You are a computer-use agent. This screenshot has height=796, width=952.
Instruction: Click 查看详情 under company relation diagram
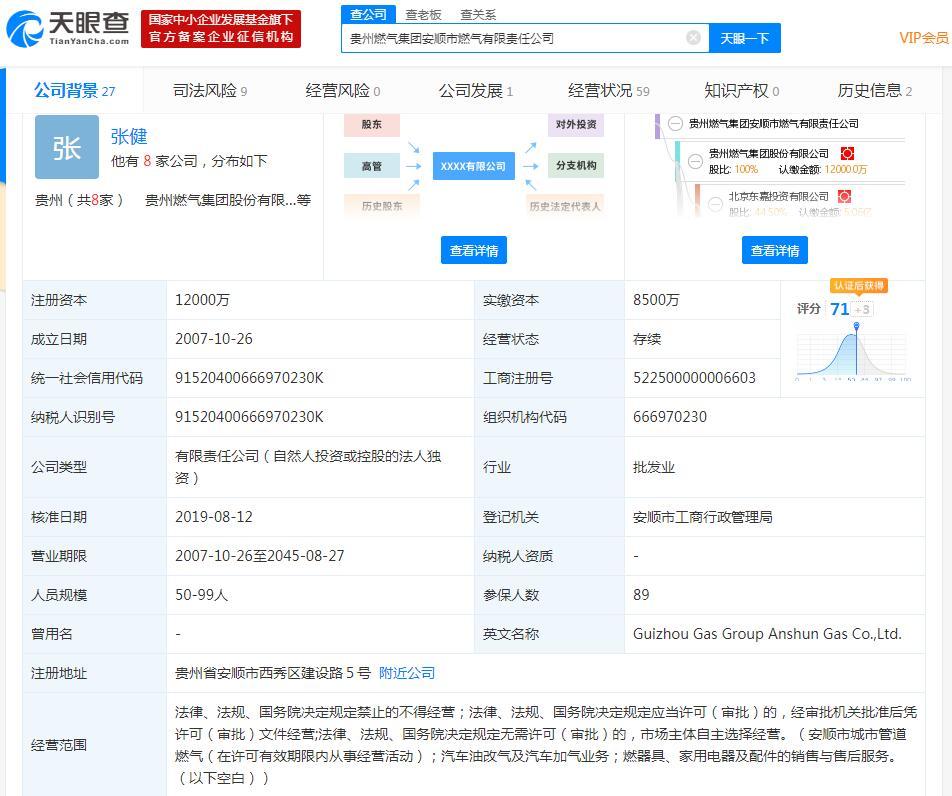coord(474,250)
